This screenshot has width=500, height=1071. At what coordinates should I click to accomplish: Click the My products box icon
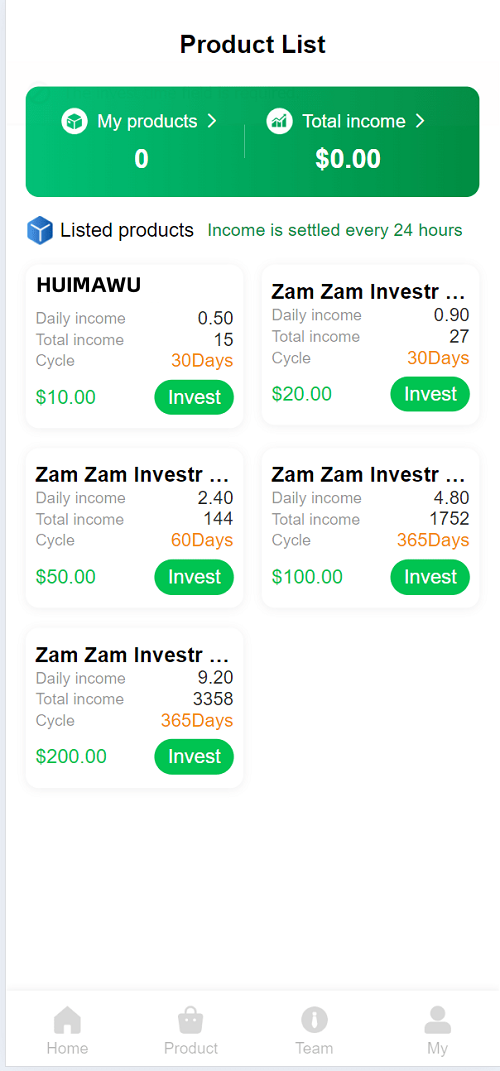point(74,122)
